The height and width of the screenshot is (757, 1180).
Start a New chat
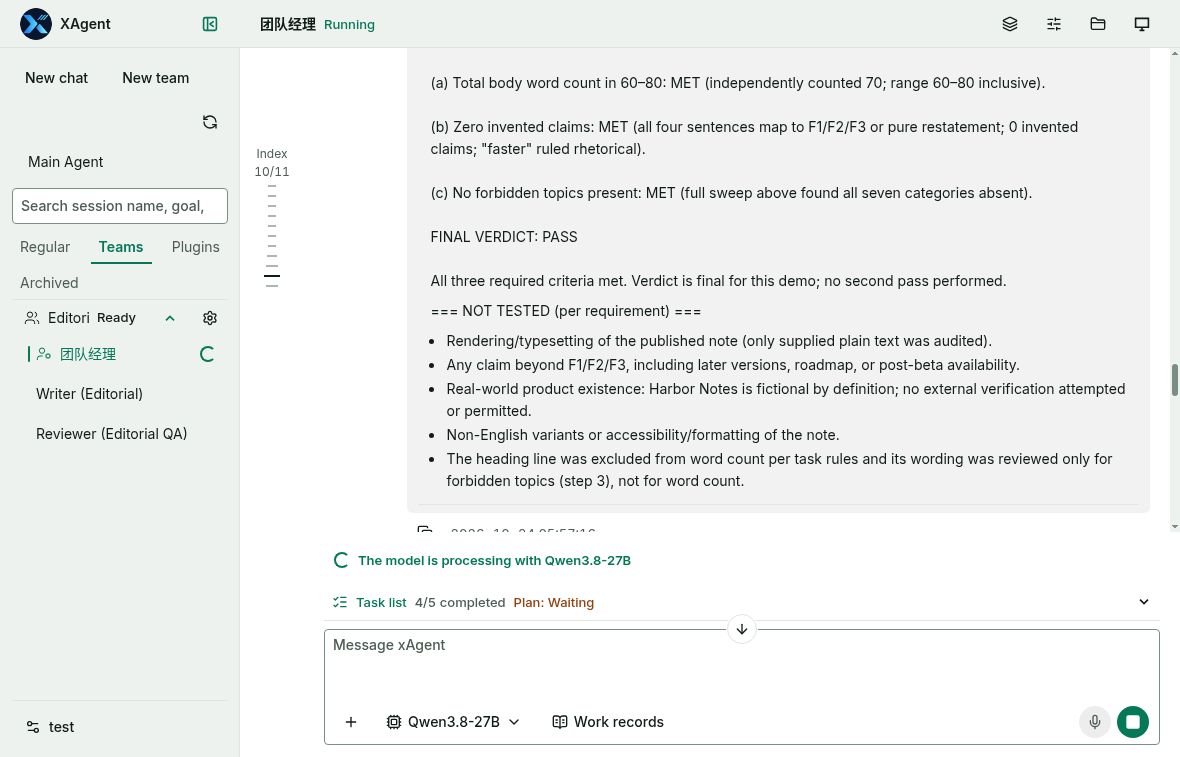[x=56, y=78]
